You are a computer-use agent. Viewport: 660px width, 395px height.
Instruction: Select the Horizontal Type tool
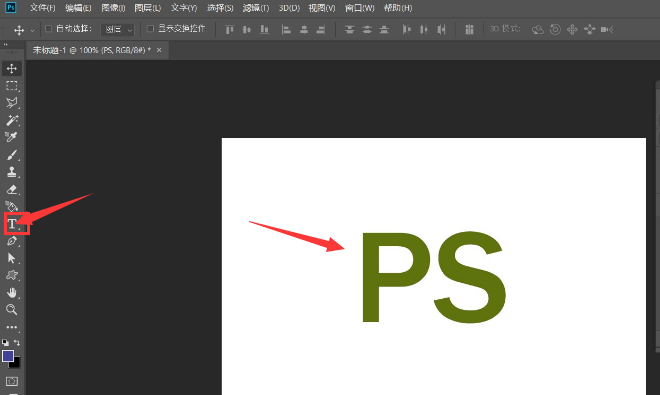point(12,224)
